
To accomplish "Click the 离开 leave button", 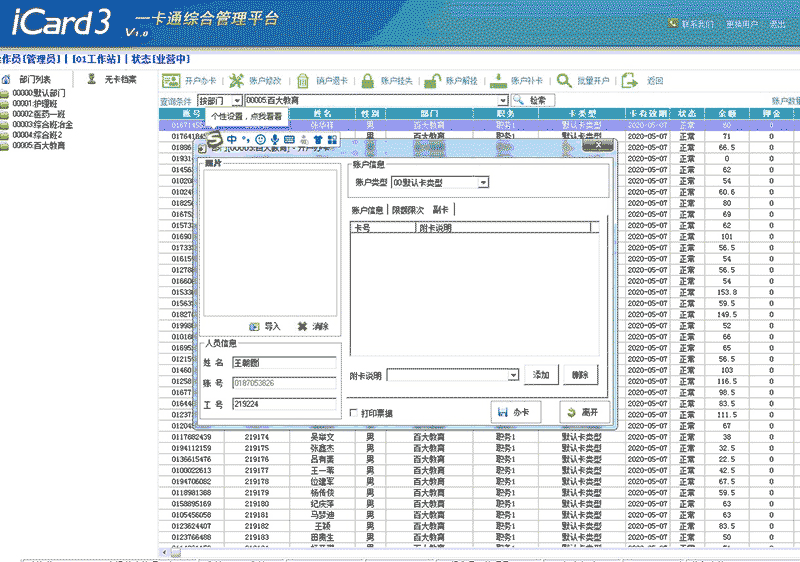I will click(x=584, y=412).
